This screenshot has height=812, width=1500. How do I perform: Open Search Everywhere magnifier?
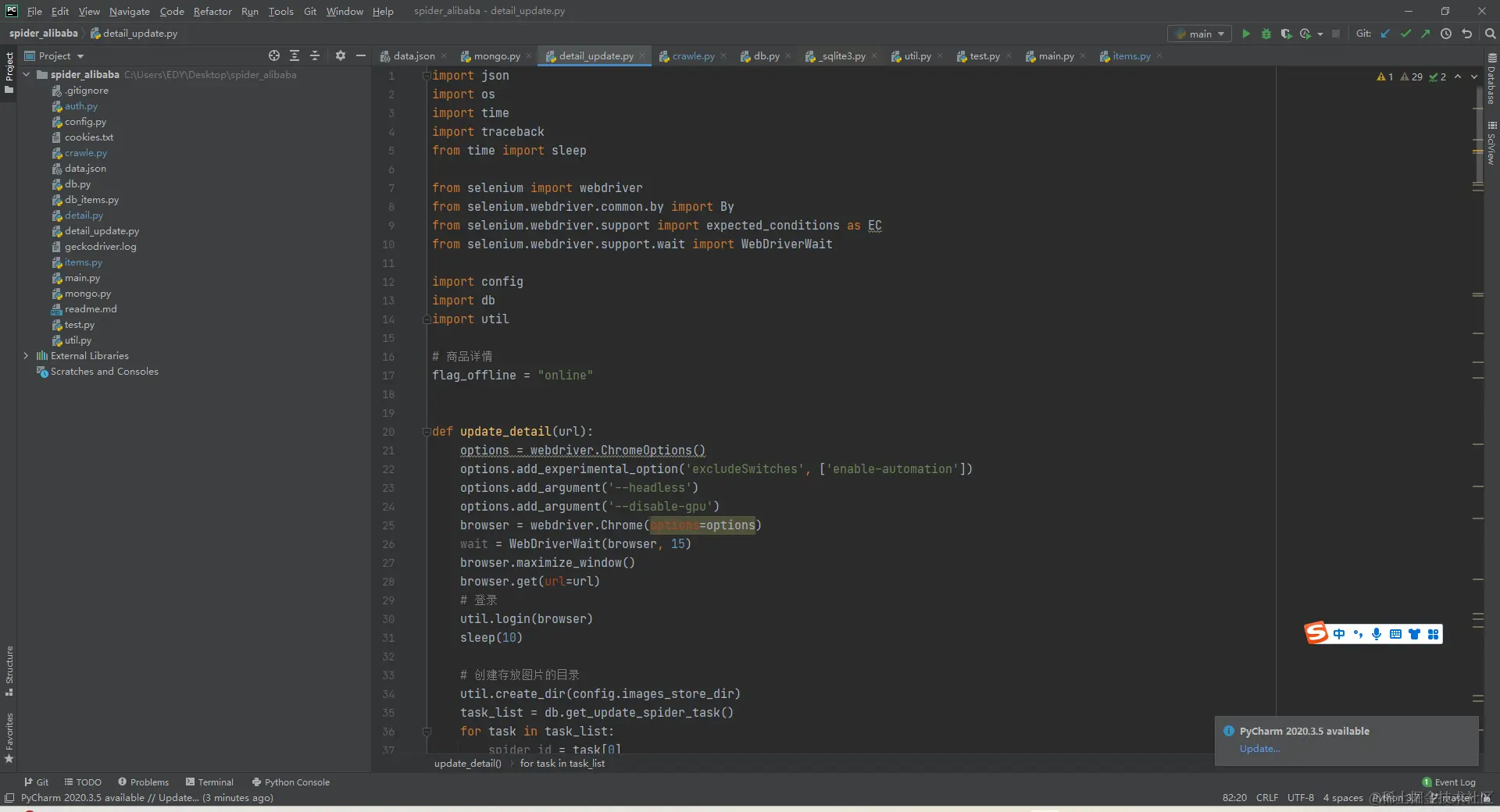[1490, 34]
